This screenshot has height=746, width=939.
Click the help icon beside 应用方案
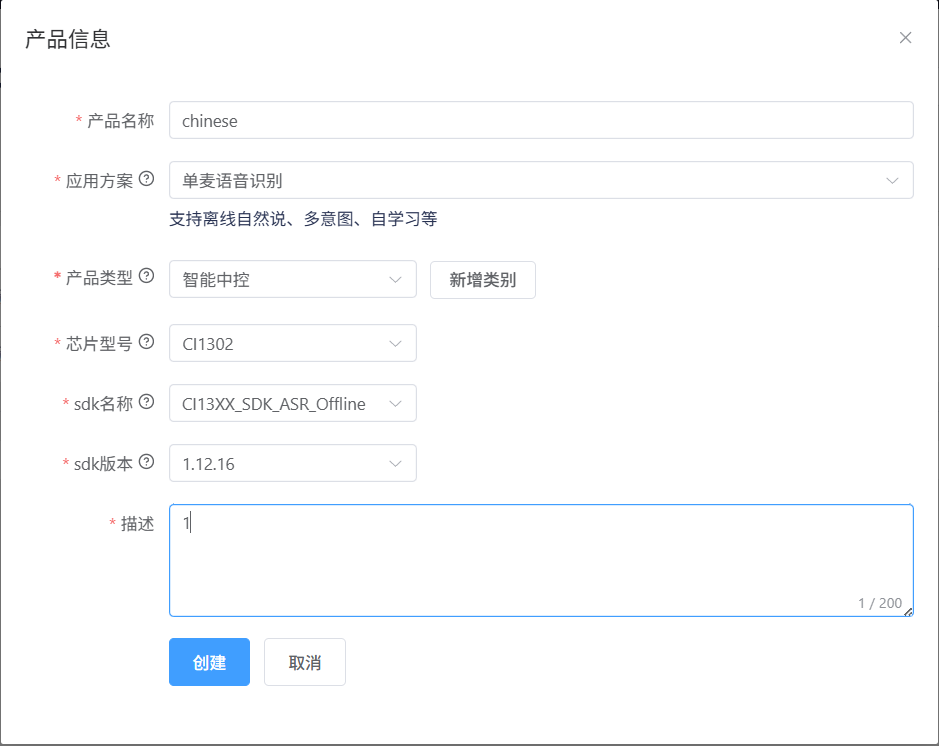coord(146,179)
